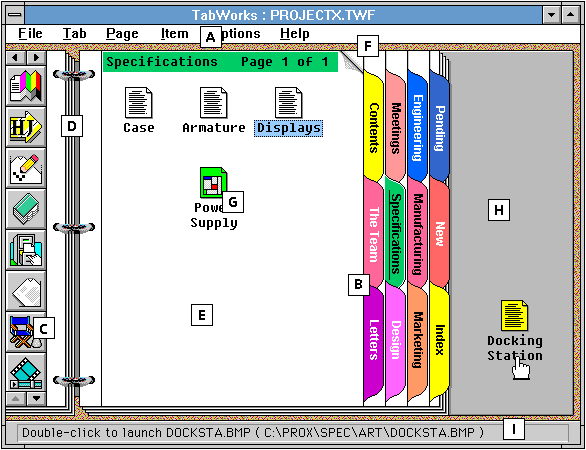Switch to the yellow Contents tab
Screen dimensions: 586x450
point(373,127)
